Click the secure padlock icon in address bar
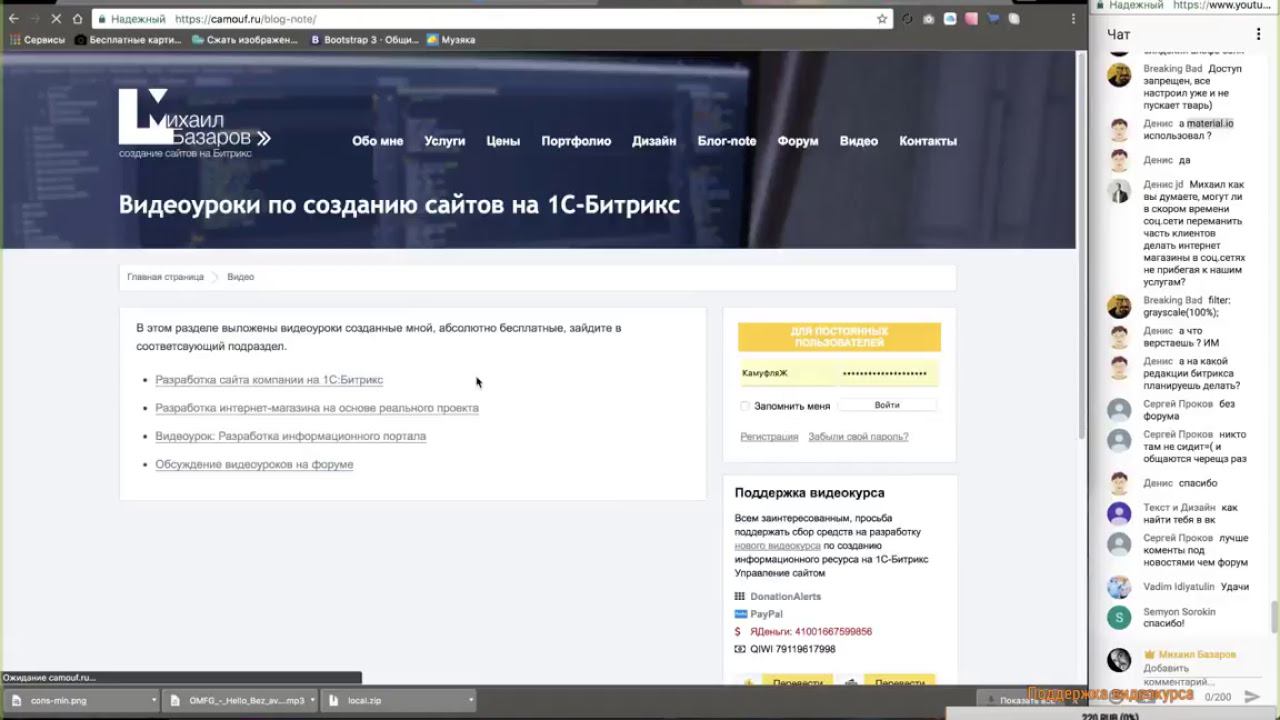Viewport: 1280px width, 720px height. click(x=101, y=19)
